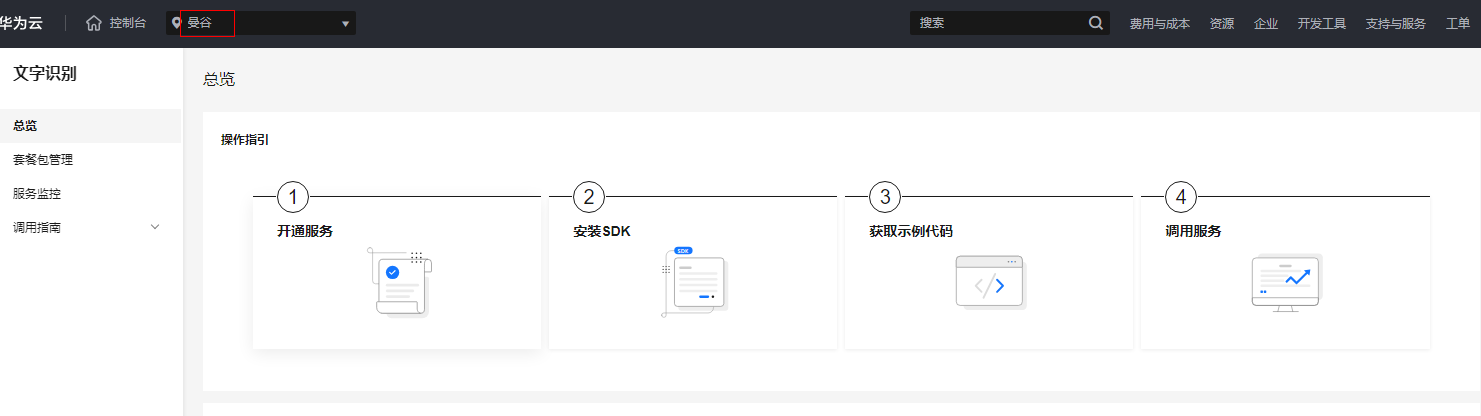Image resolution: width=1481 pixels, height=416 pixels.
Task: Open 套餐包管理 in the sidebar
Action: (43, 160)
